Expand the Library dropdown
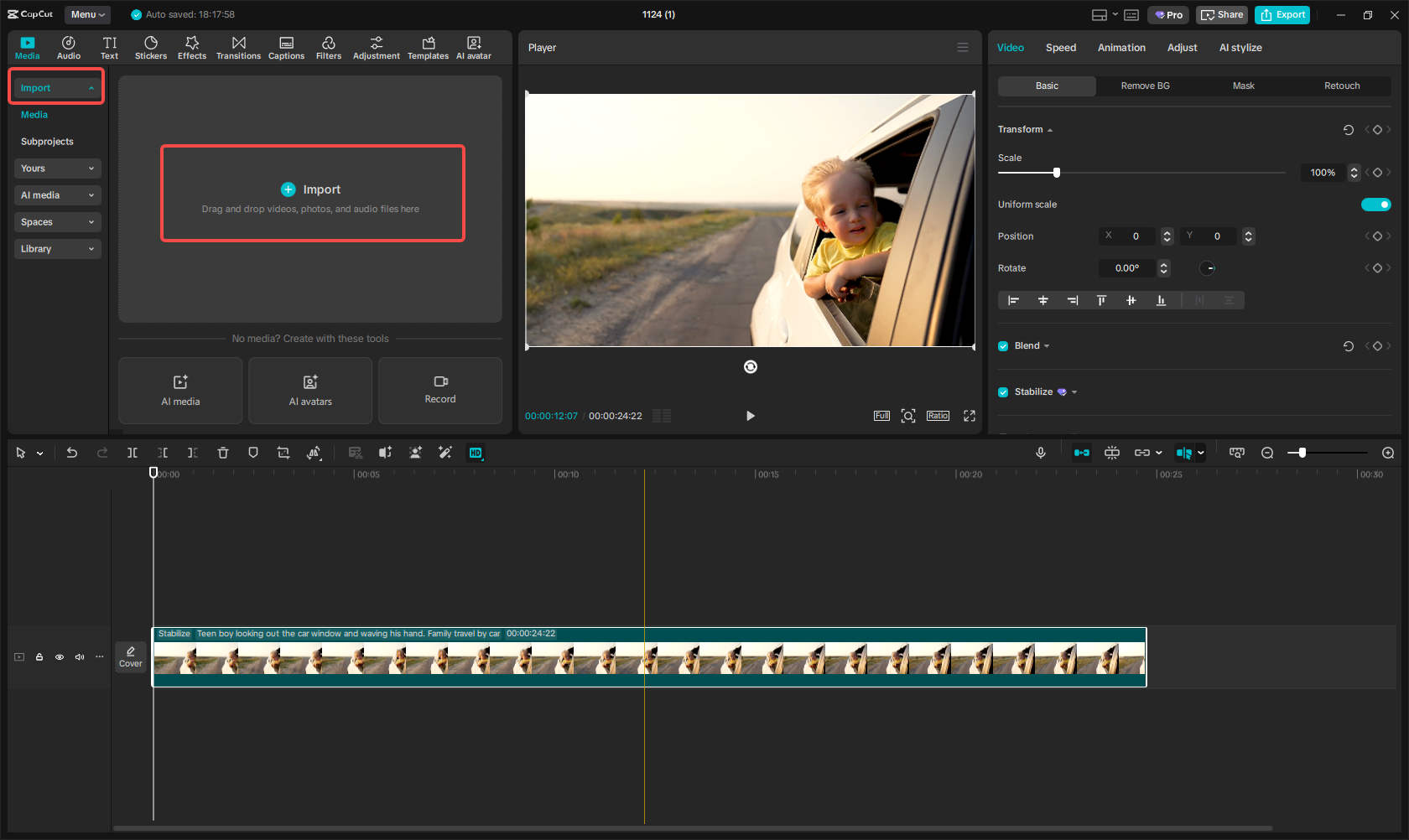The width and height of the screenshot is (1409, 840). click(x=57, y=248)
